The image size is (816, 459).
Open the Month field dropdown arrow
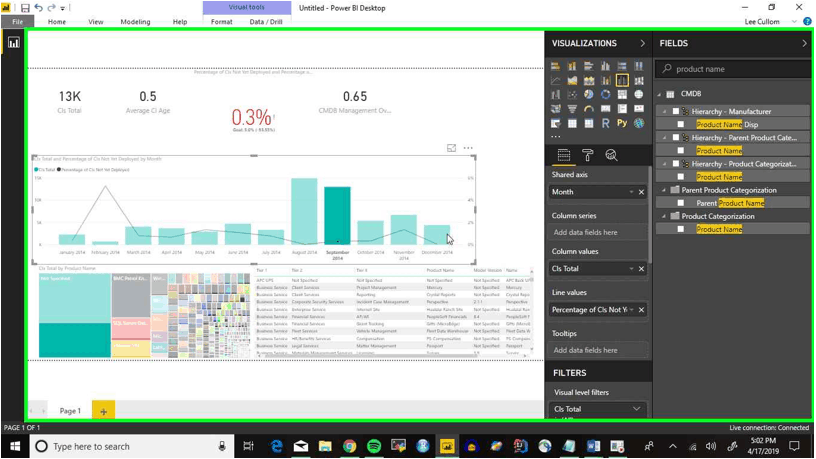pos(631,192)
